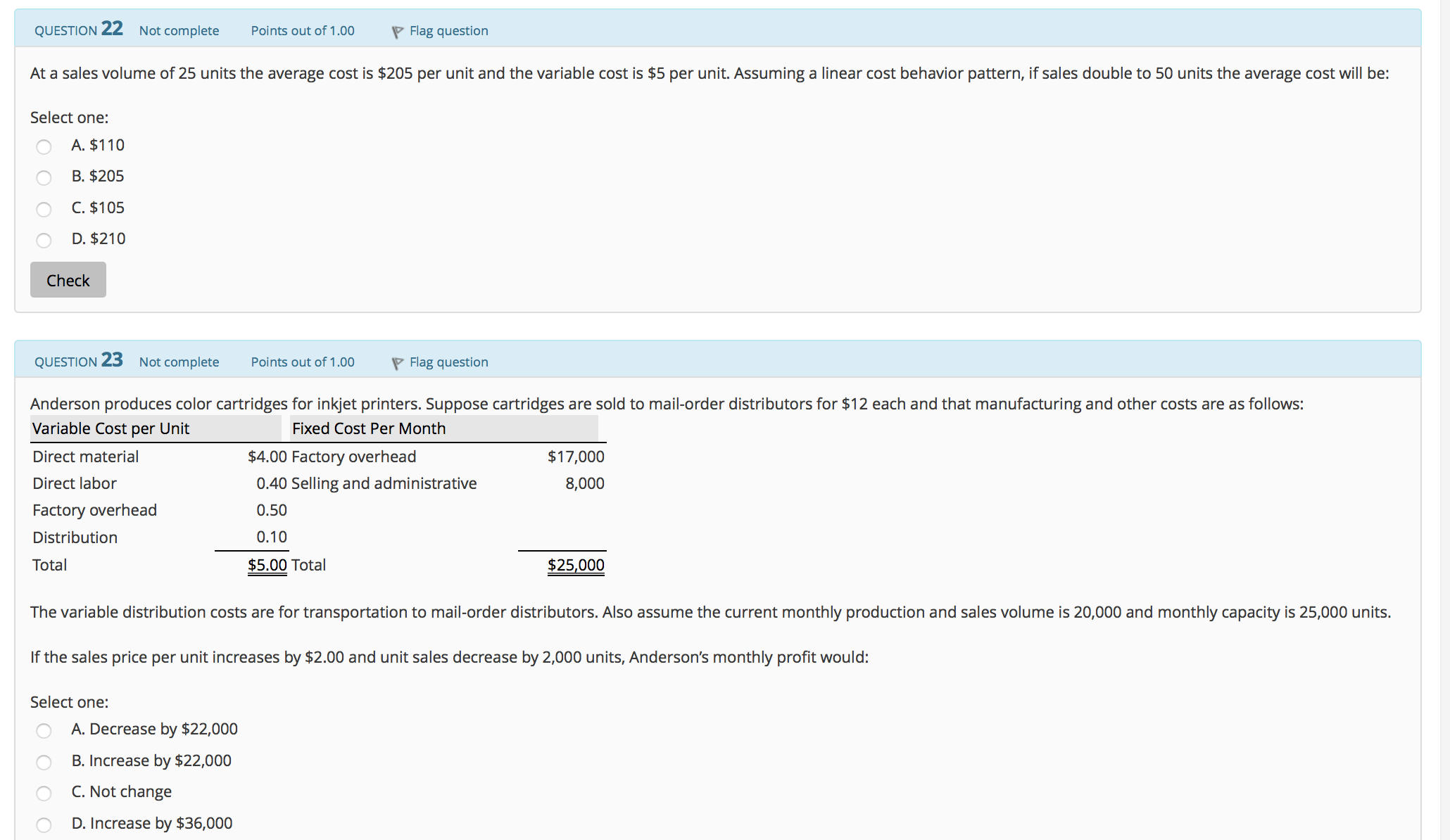Click 'Points out of 1.00' for Question 23
The image size is (1450, 840).
coord(303,362)
